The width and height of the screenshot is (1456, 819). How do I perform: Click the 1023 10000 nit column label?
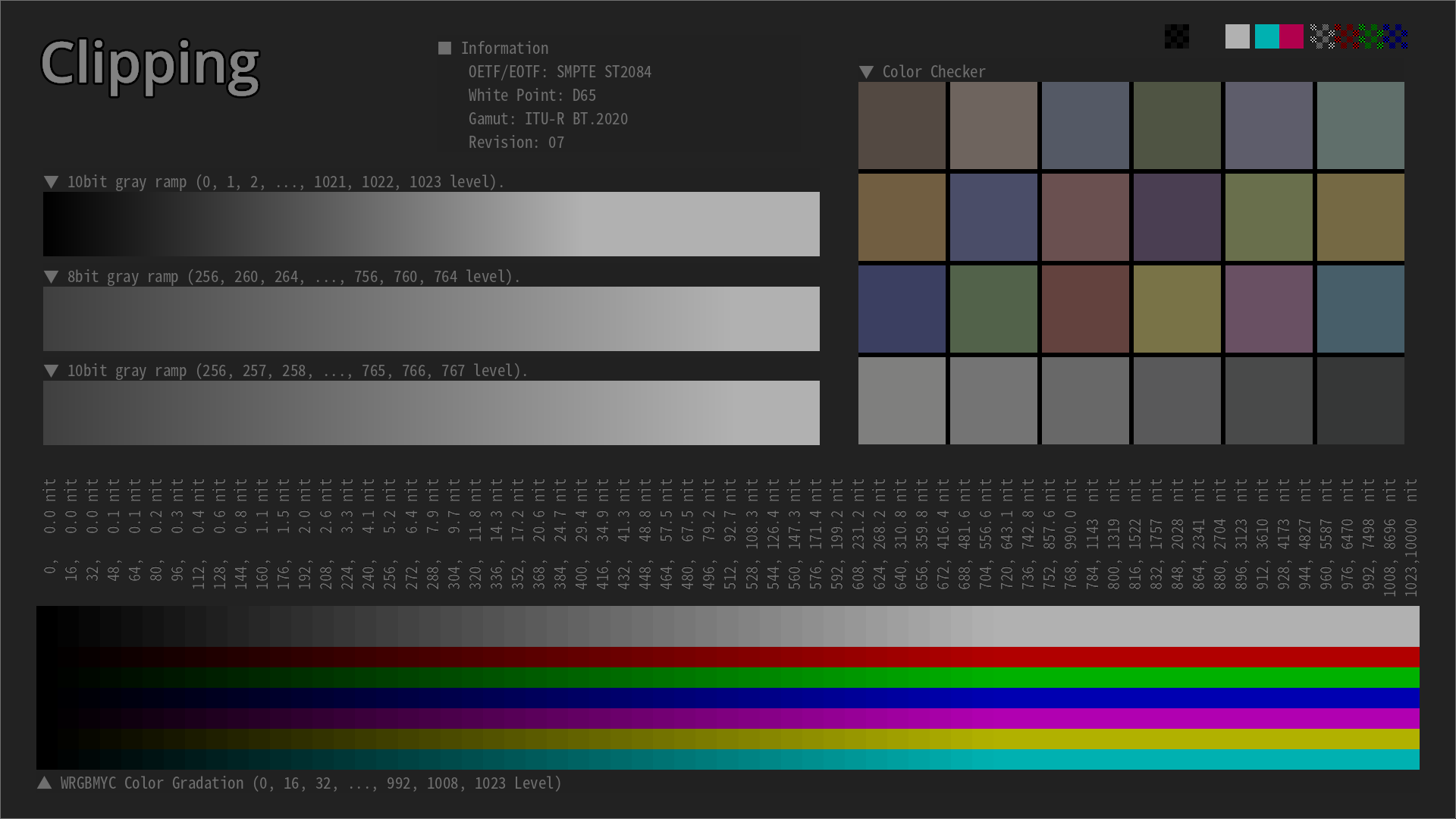tap(1410, 538)
